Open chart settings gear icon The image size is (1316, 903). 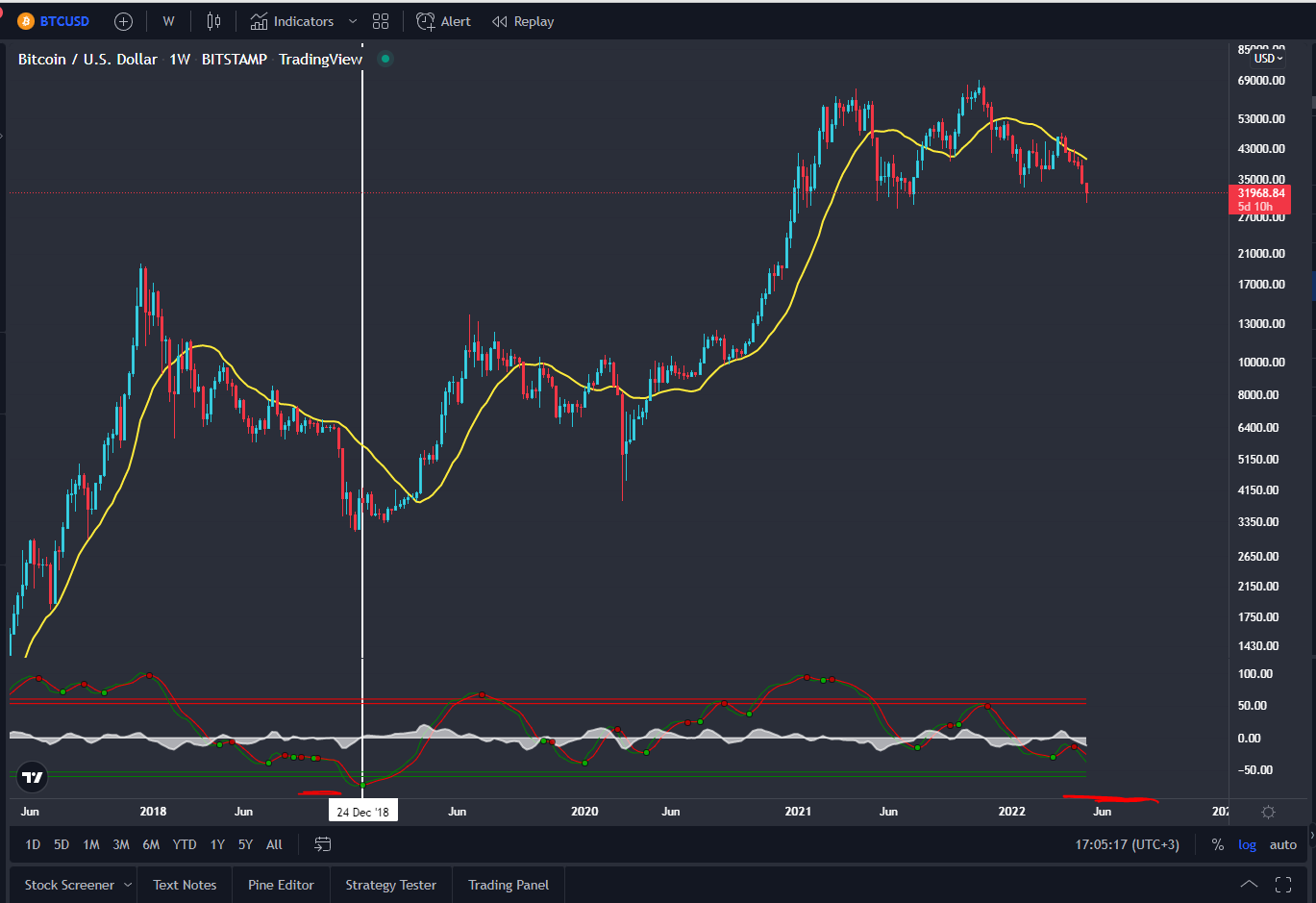[x=1268, y=812]
